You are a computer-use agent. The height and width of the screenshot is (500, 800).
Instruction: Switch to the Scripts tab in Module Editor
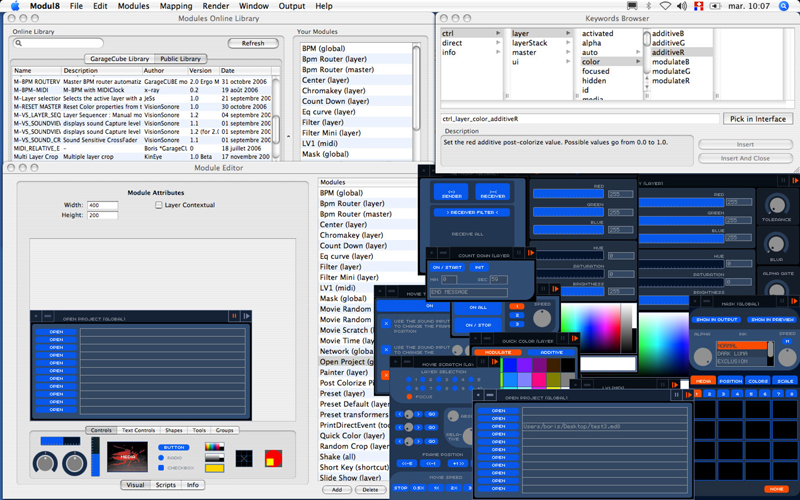point(165,485)
